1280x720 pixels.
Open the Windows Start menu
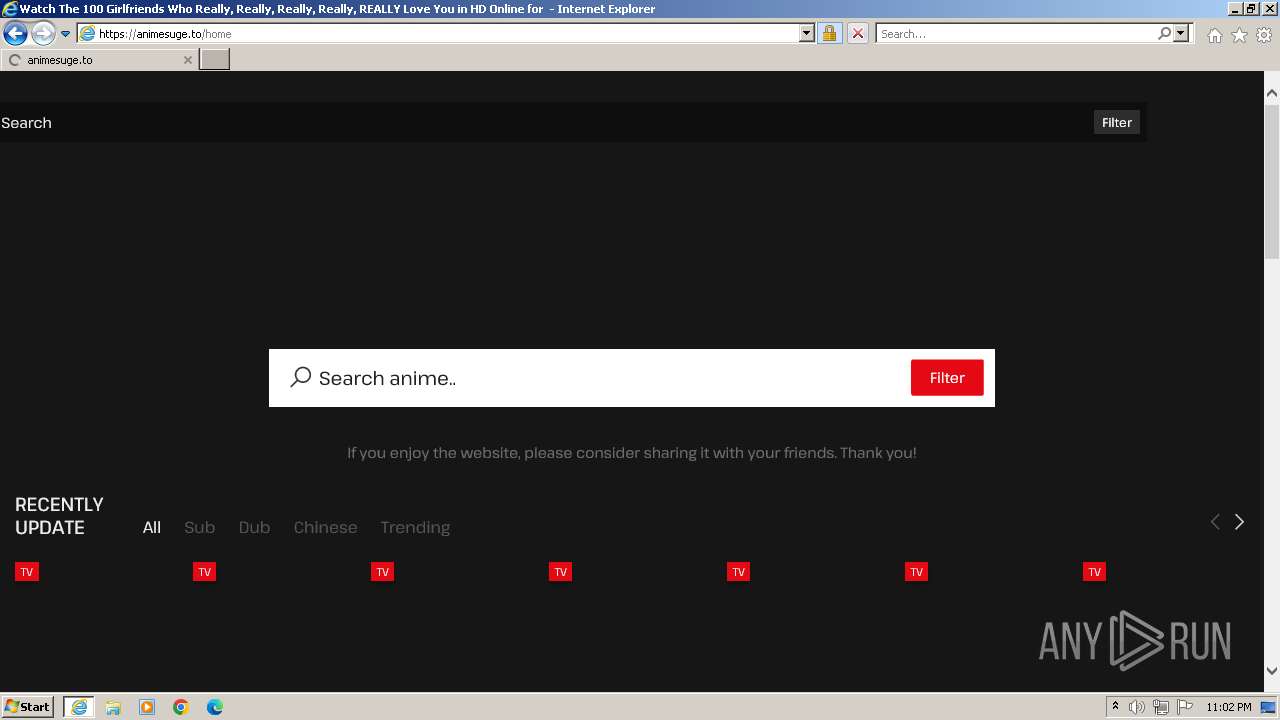pos(27,706)
